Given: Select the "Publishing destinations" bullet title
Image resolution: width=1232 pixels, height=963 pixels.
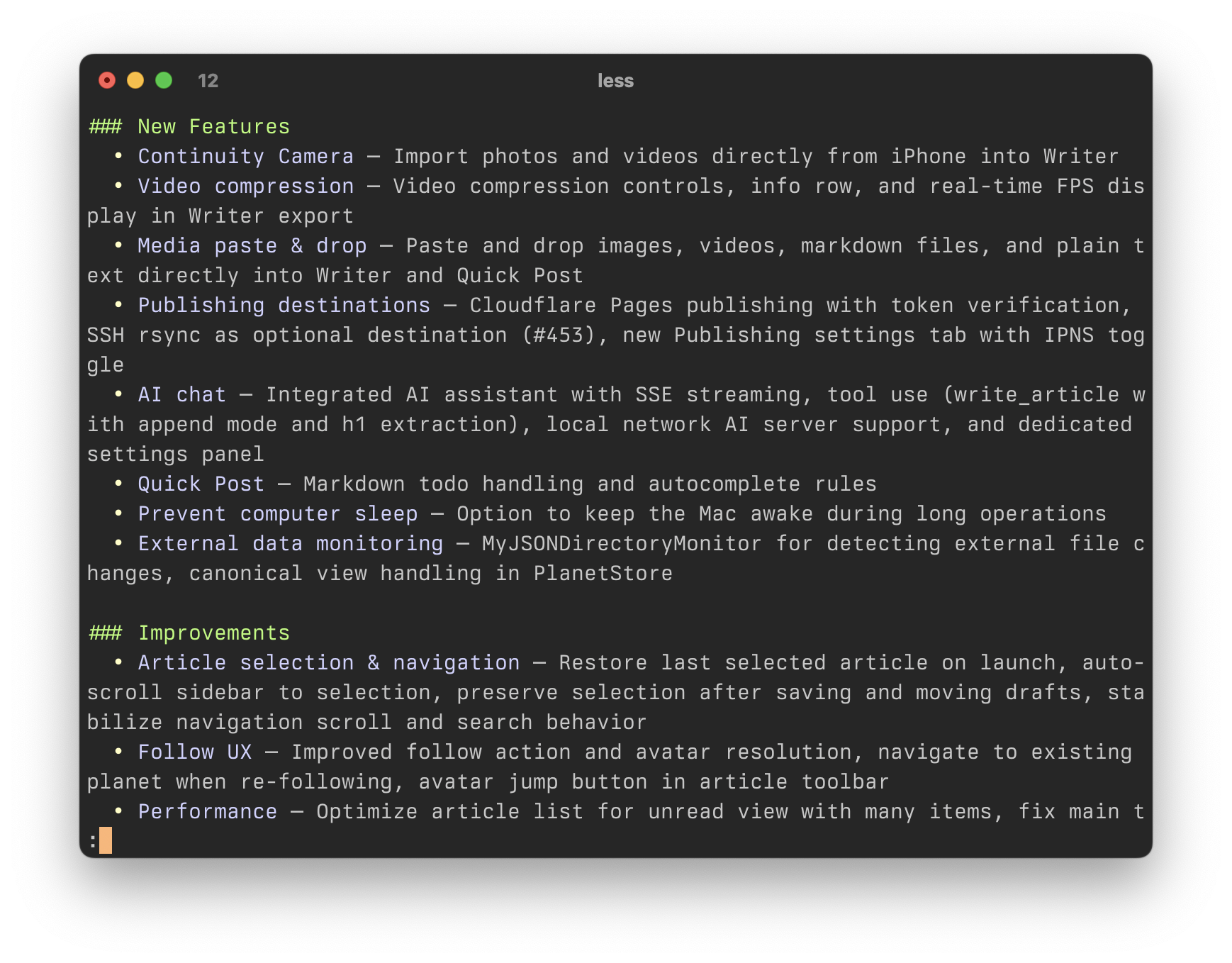Looking at the screenshot, I should point(284,306).
